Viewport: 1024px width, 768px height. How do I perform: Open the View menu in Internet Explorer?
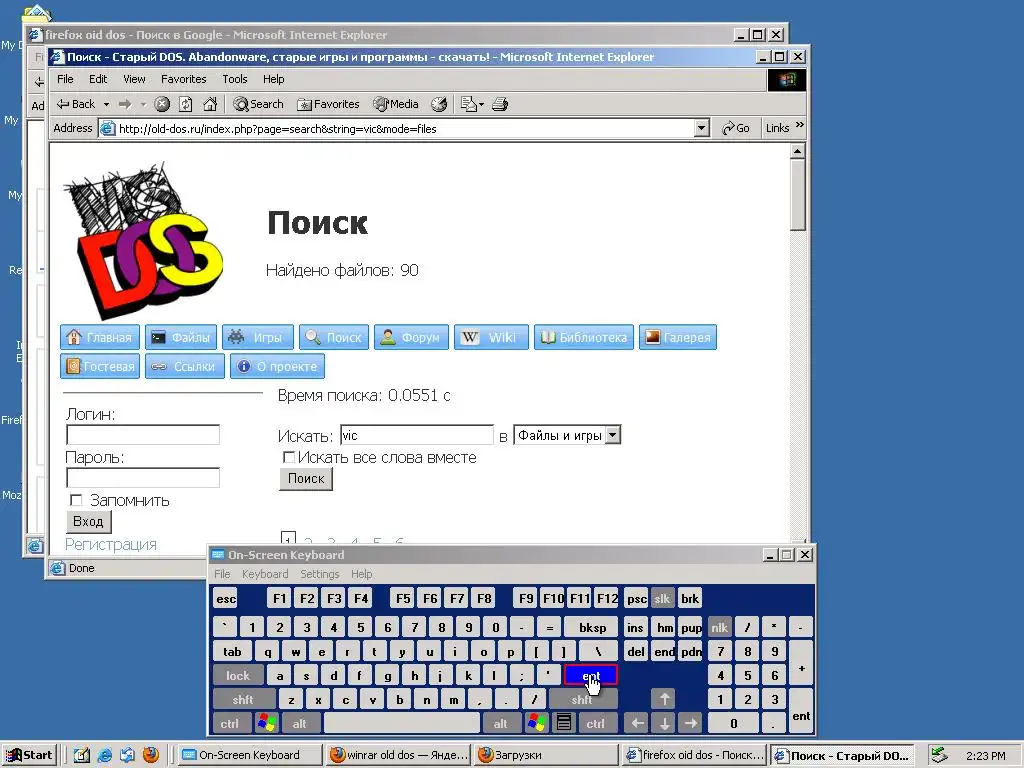[x=134, y=79]
